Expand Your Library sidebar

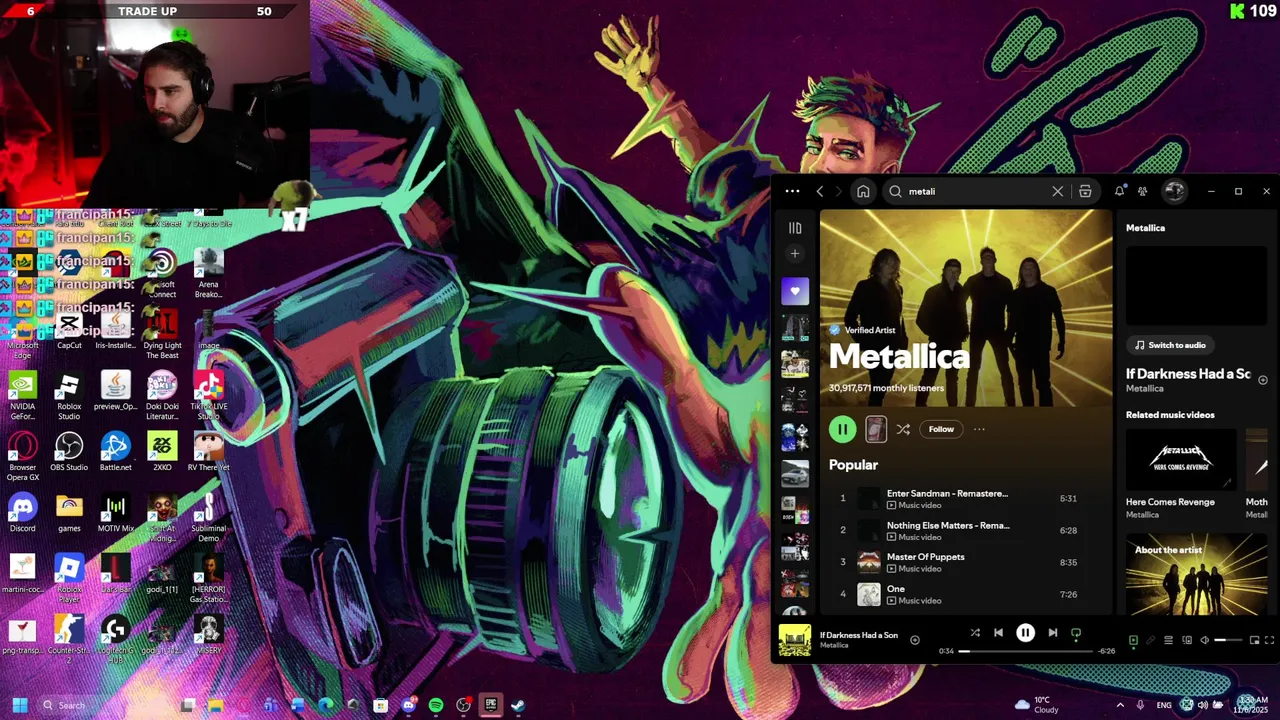point(795,228)
